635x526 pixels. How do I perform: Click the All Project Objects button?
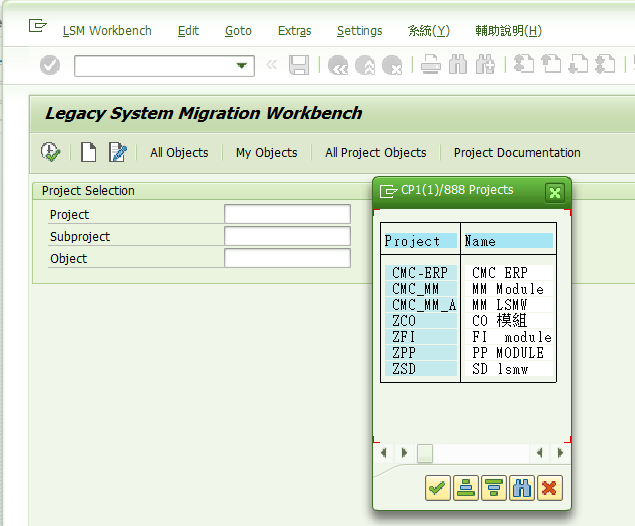pos(376,153)
